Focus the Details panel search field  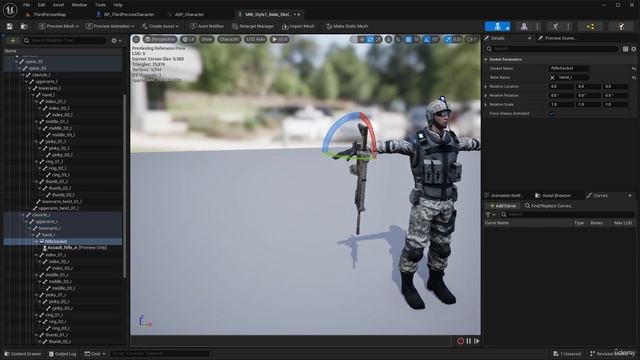[552, 49]
